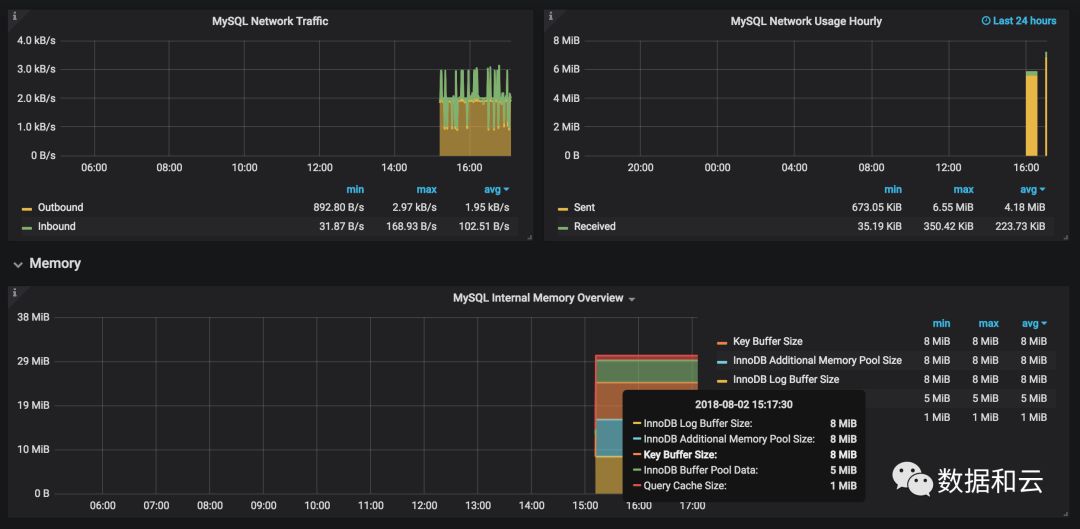Open MySQL Network Traffic panel title menu
1080x529 pixels.
(270, 21)
